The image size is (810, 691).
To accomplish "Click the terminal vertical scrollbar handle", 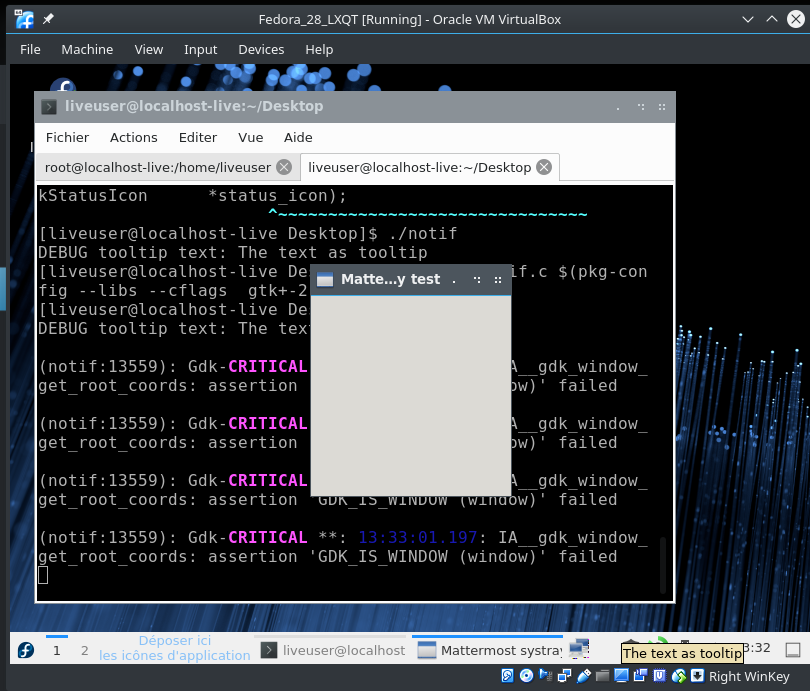I will [663, 565].
